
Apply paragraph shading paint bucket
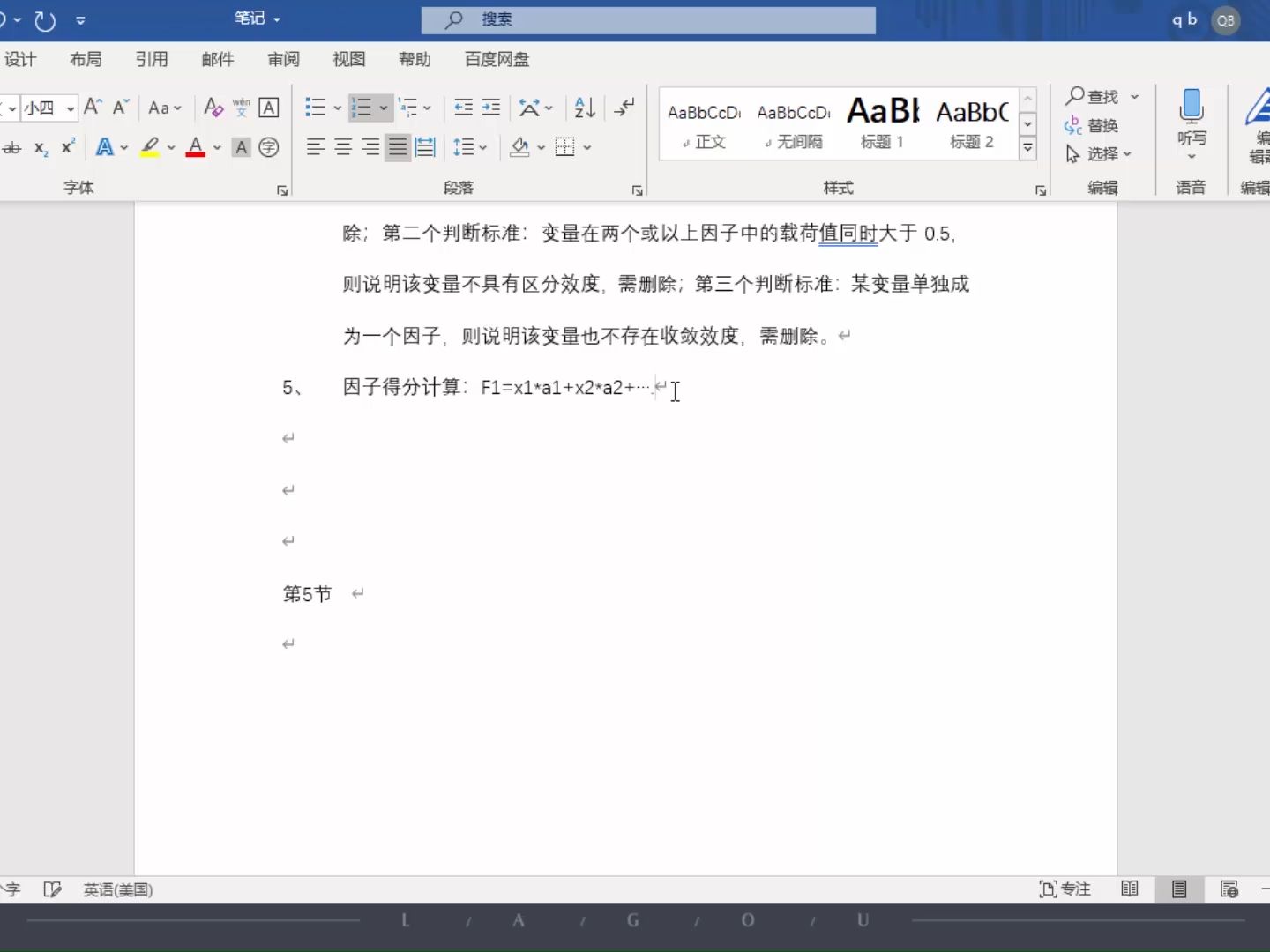tap(520, 147)
